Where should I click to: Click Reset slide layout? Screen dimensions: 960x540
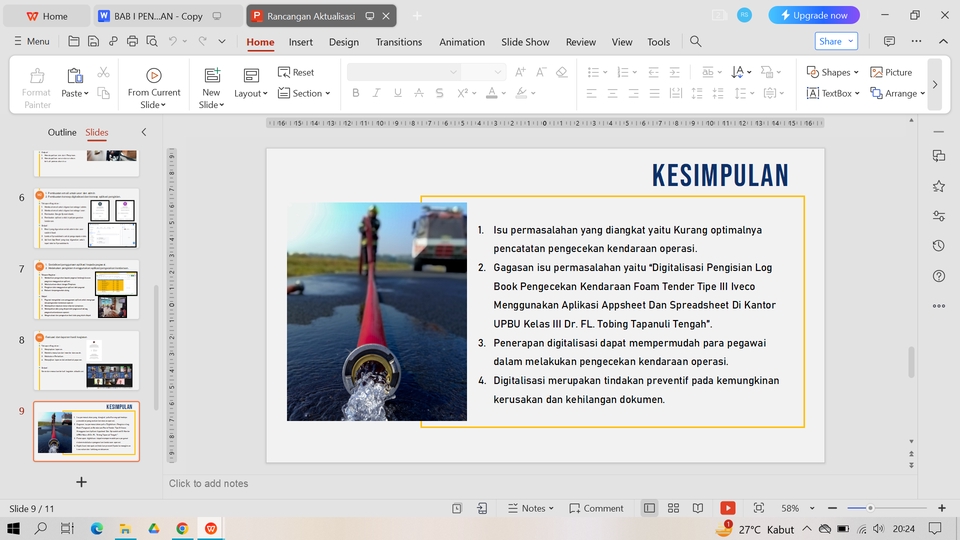click(x=296, y=72)
